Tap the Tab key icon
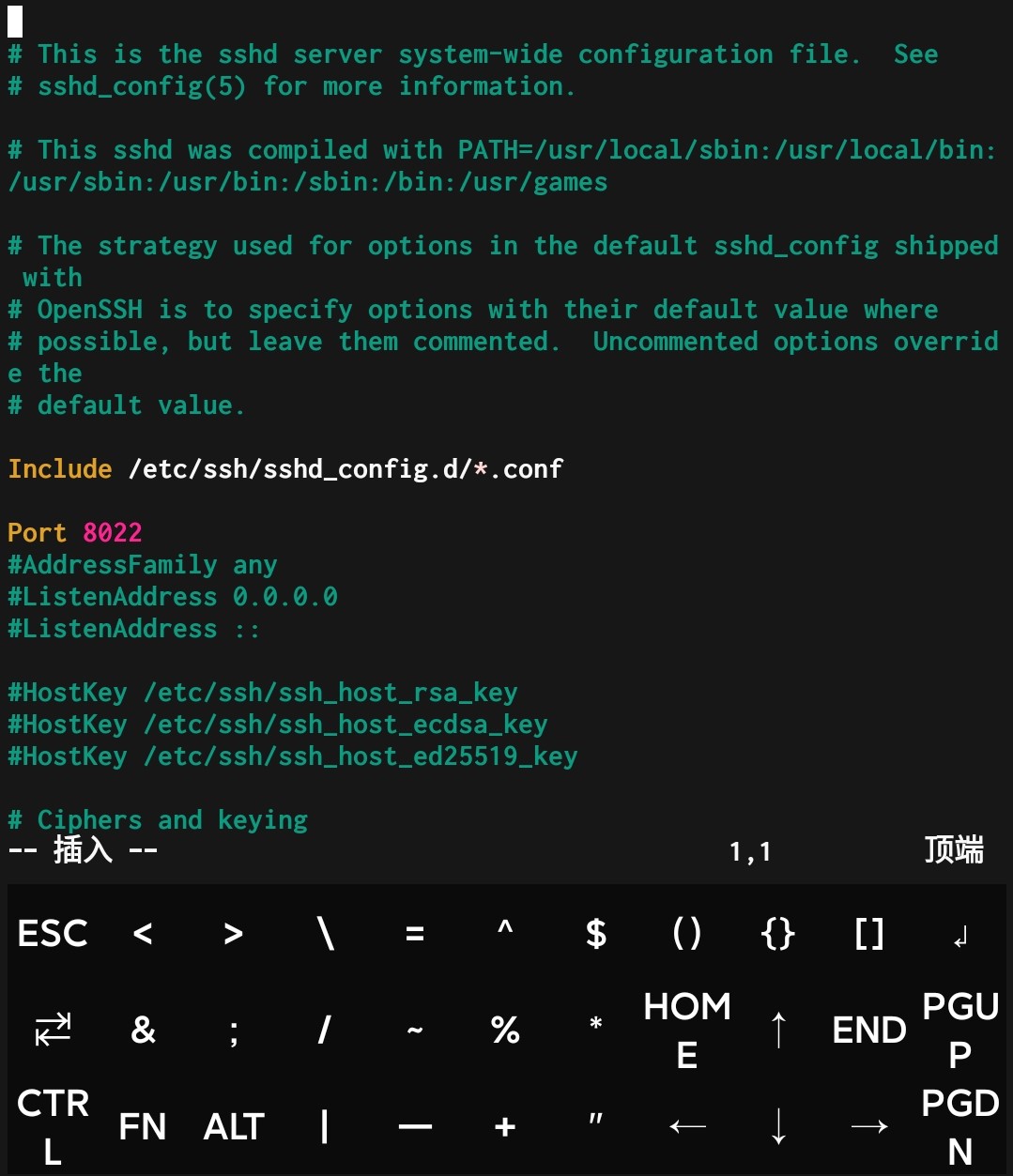 coord(53,1030)
